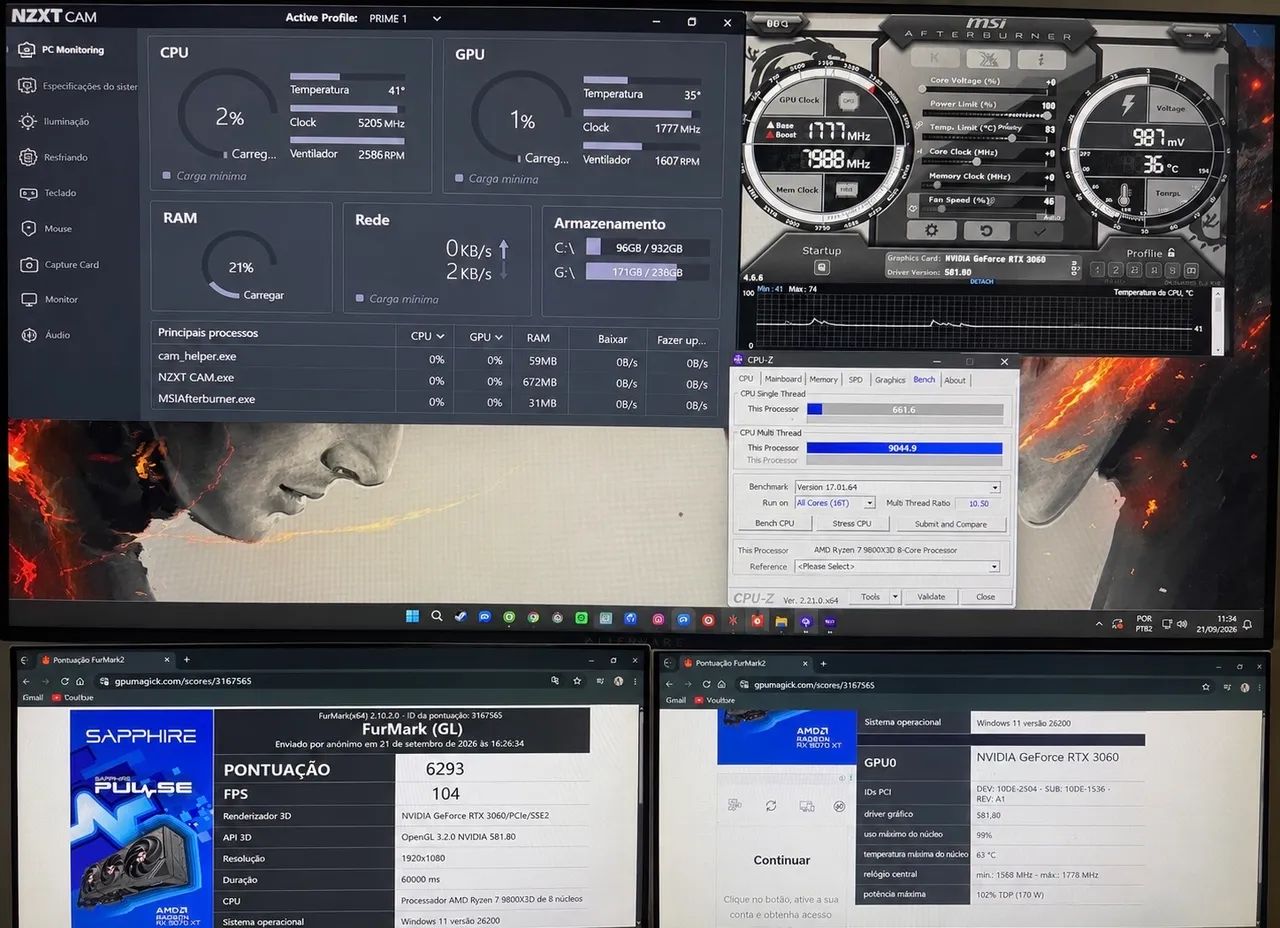
Task: Bookmark page star in FurMark (GL) score browser
Action: (x=577, y=681)
